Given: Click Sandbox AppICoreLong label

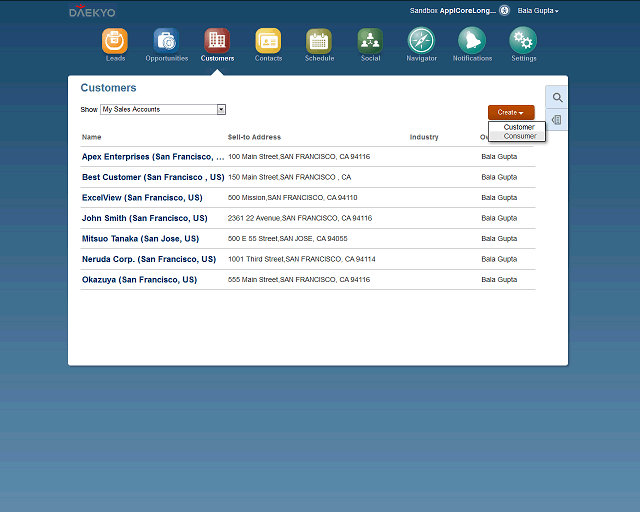Looking at the screenshot, I should pos(453,11).
